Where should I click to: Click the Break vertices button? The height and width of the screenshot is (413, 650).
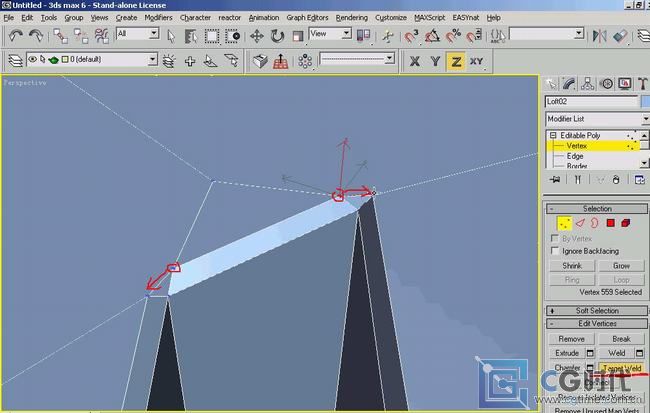(621, 339)
